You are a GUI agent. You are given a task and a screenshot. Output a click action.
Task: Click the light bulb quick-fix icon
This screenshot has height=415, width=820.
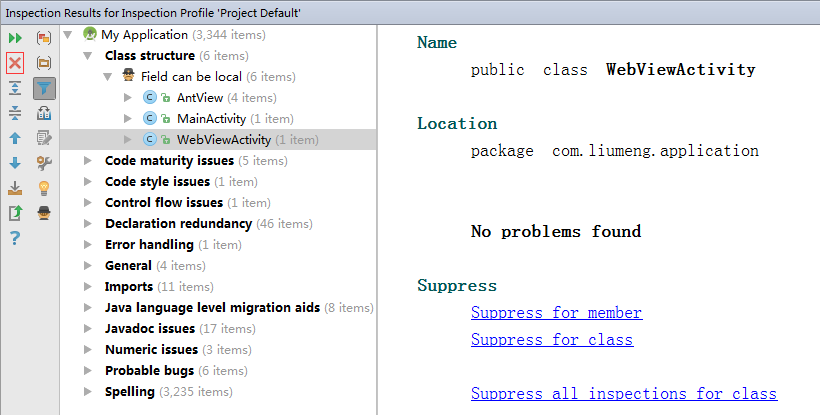[x=44, y=188]
